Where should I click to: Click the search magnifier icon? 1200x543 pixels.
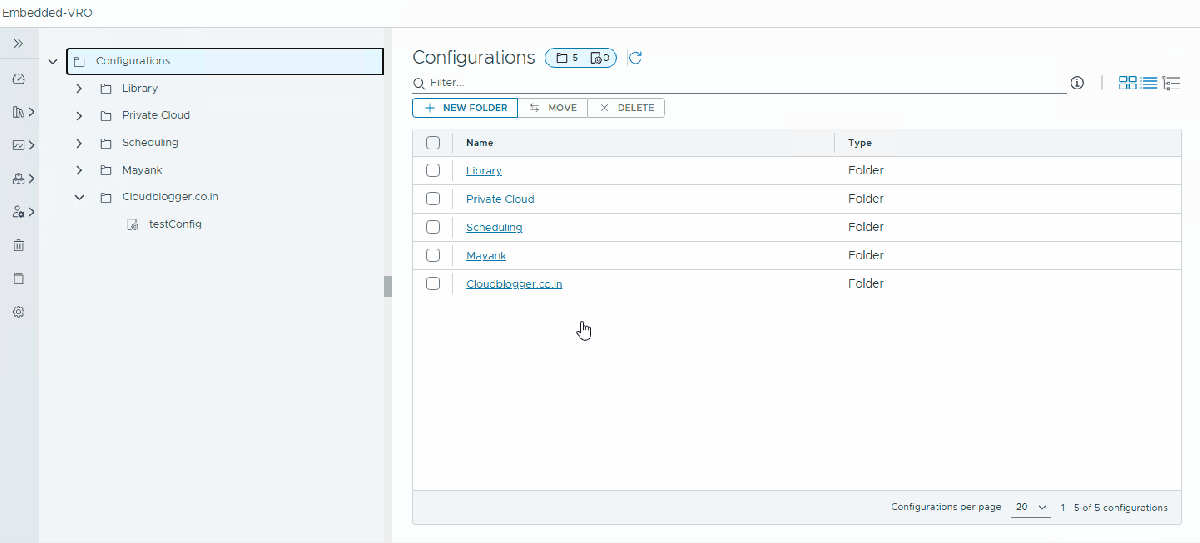pos(420,83)
